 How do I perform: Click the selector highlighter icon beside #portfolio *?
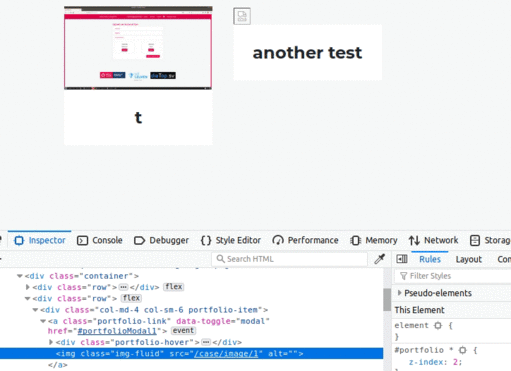click(462, 350)
